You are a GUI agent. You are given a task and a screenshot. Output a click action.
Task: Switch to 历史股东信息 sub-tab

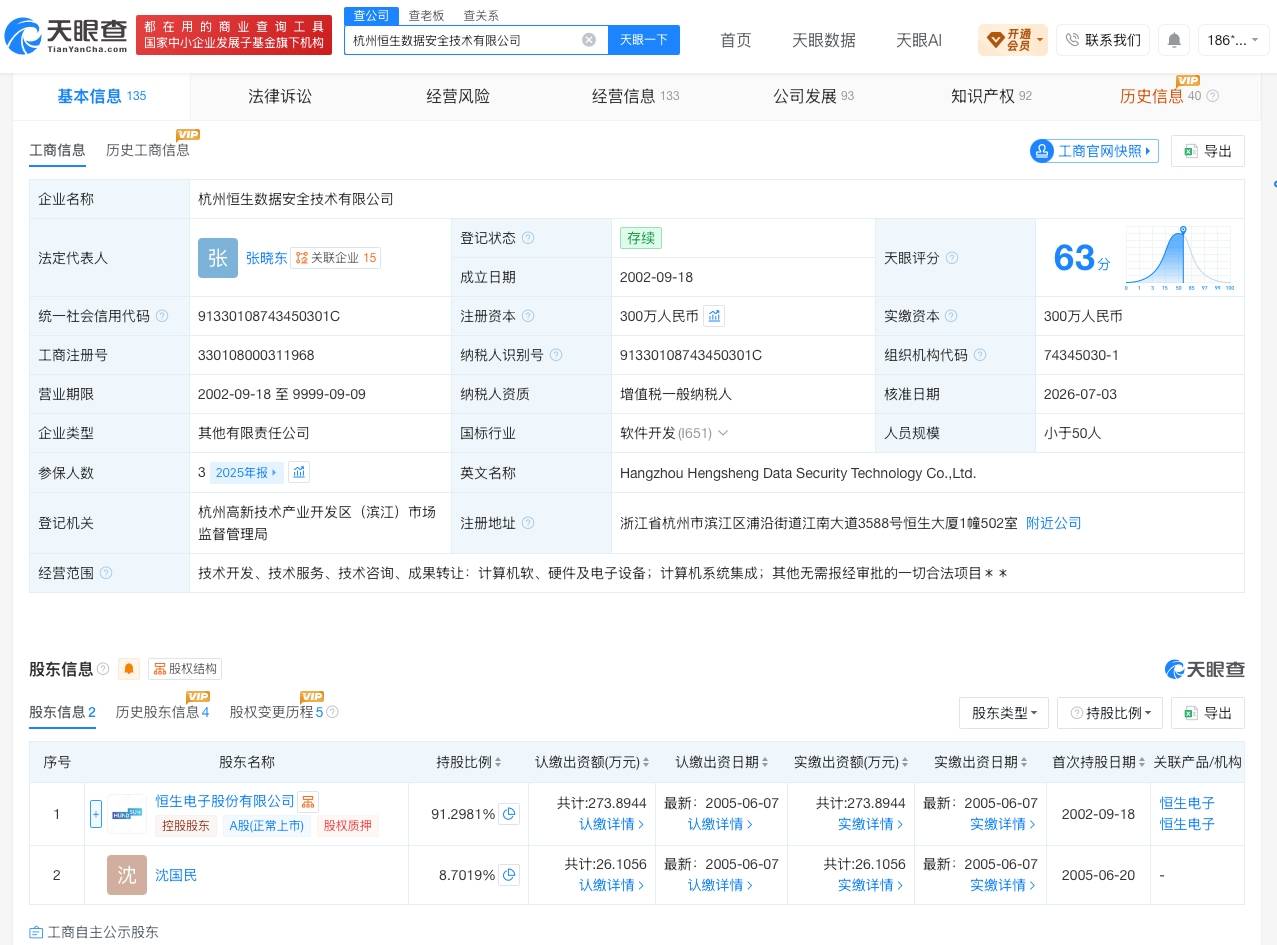point(163,712)
